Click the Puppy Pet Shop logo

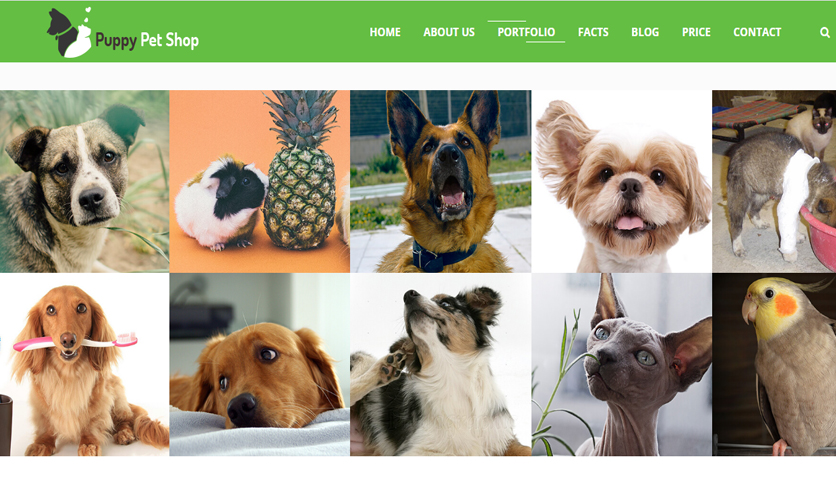point(123,33)
